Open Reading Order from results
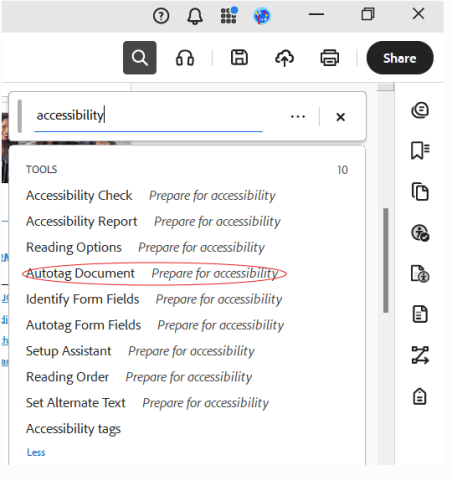 tap(139, 377)
